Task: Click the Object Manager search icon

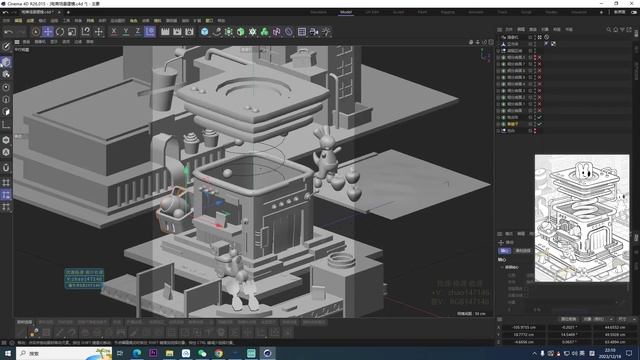Action: click(609, 29)
